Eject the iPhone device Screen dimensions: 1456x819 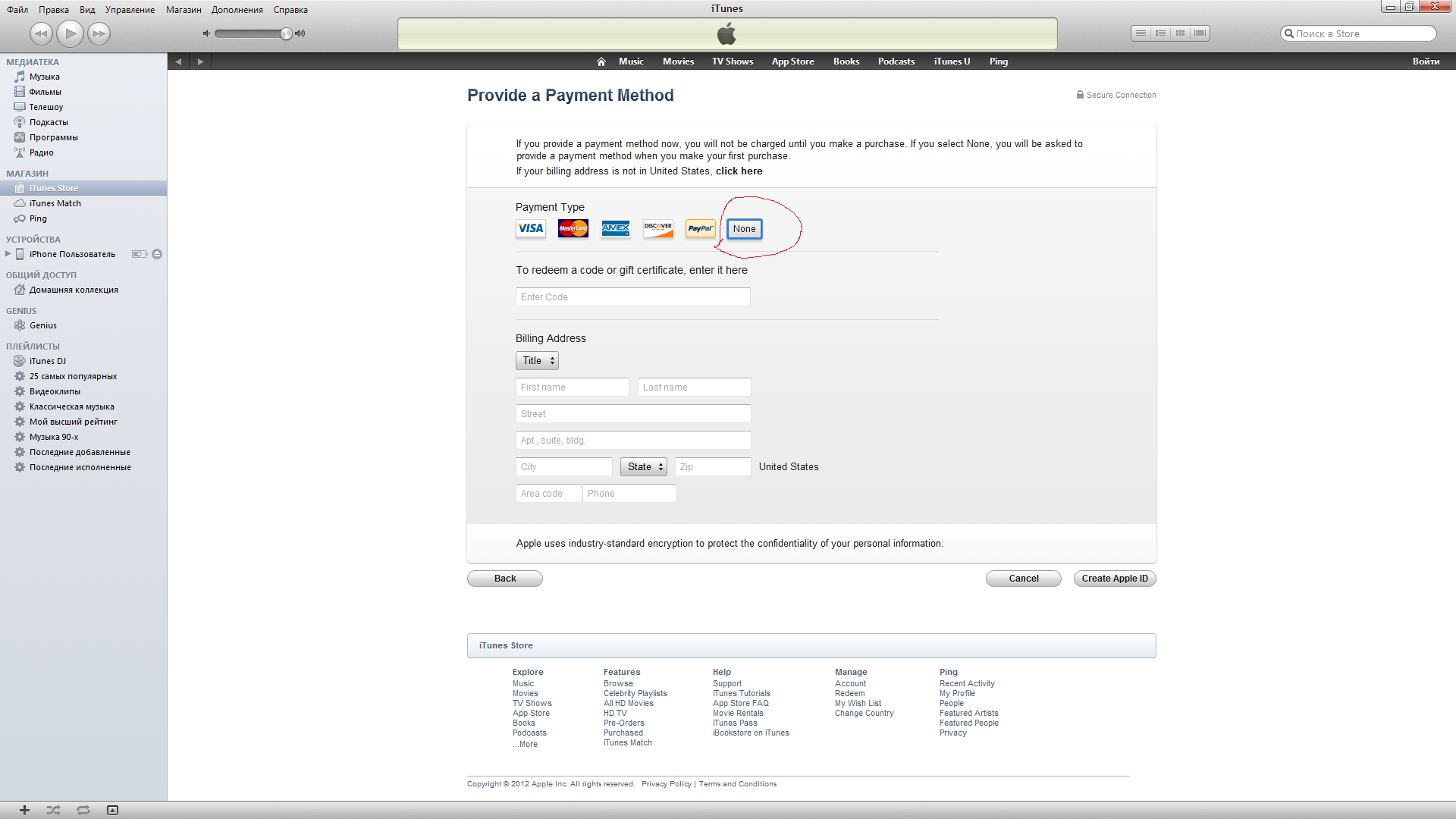click(157, 254)
